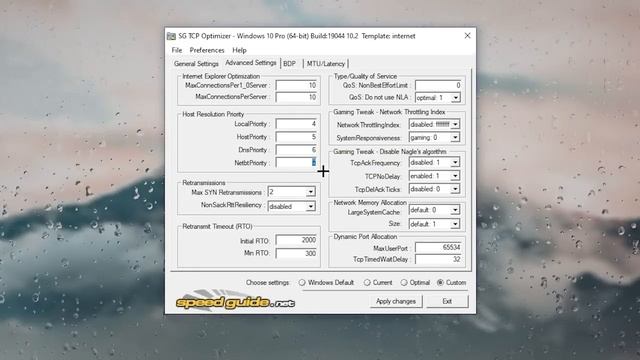640x360 pixels.
Task: Select the Advanced Settings tab
Action: coord(251,63)
